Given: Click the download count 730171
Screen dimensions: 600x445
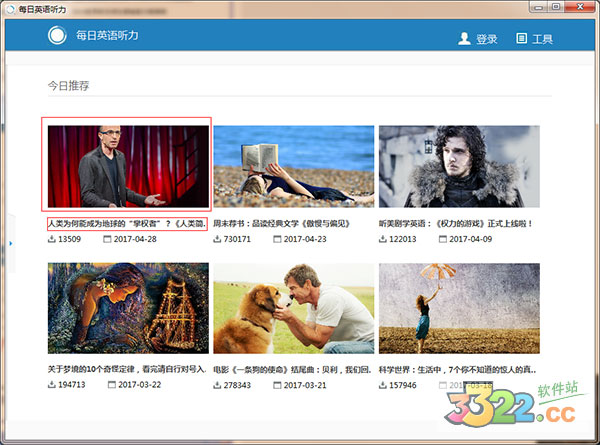Looking at the screenshot, I should click(x=237, y=239).
